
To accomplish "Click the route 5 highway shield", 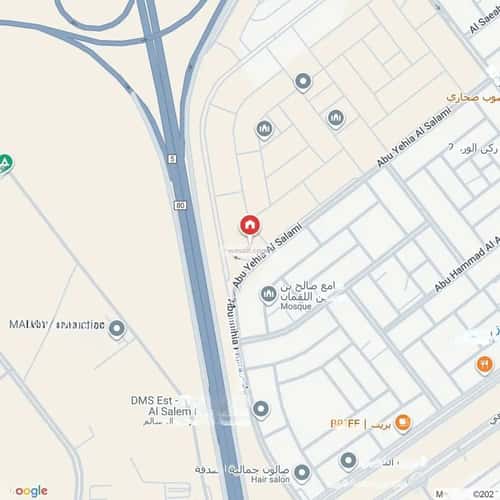I will pos(172,159).
